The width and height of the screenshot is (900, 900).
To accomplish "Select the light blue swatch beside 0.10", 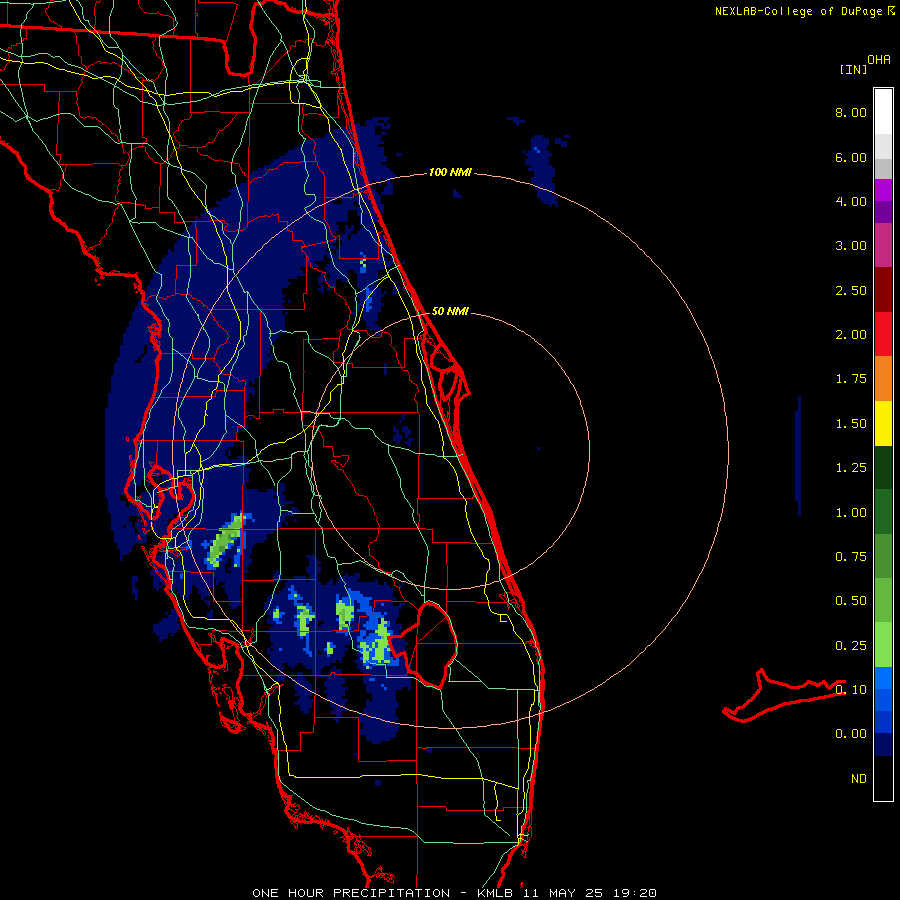I will [883, 678].
